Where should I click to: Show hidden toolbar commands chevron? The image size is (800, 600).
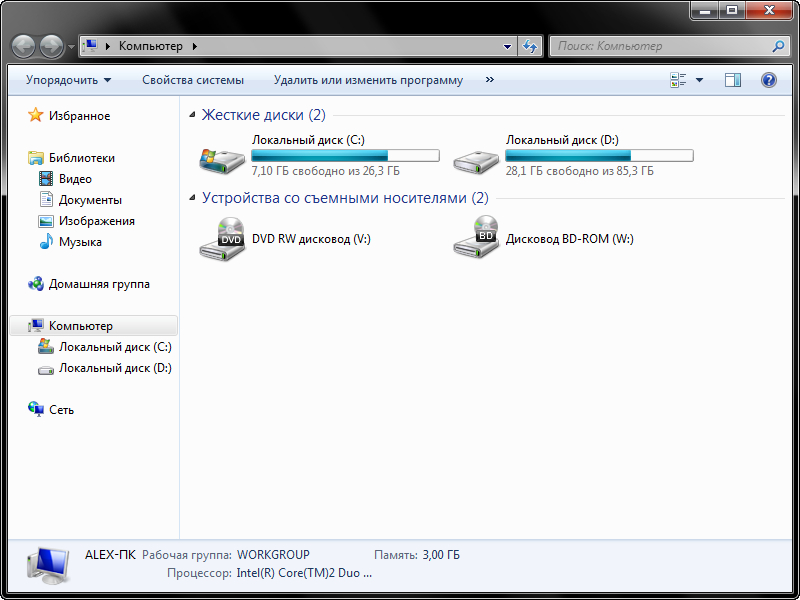pyautogui.click(x=490, y=80)
